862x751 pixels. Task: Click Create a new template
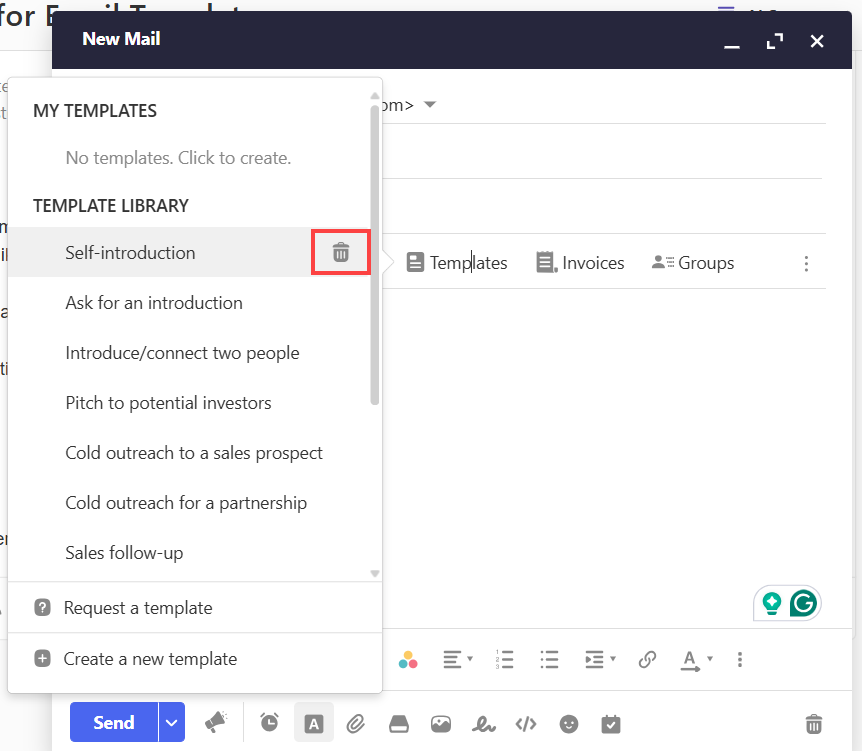pyautogui.click(x=195, y=659)
